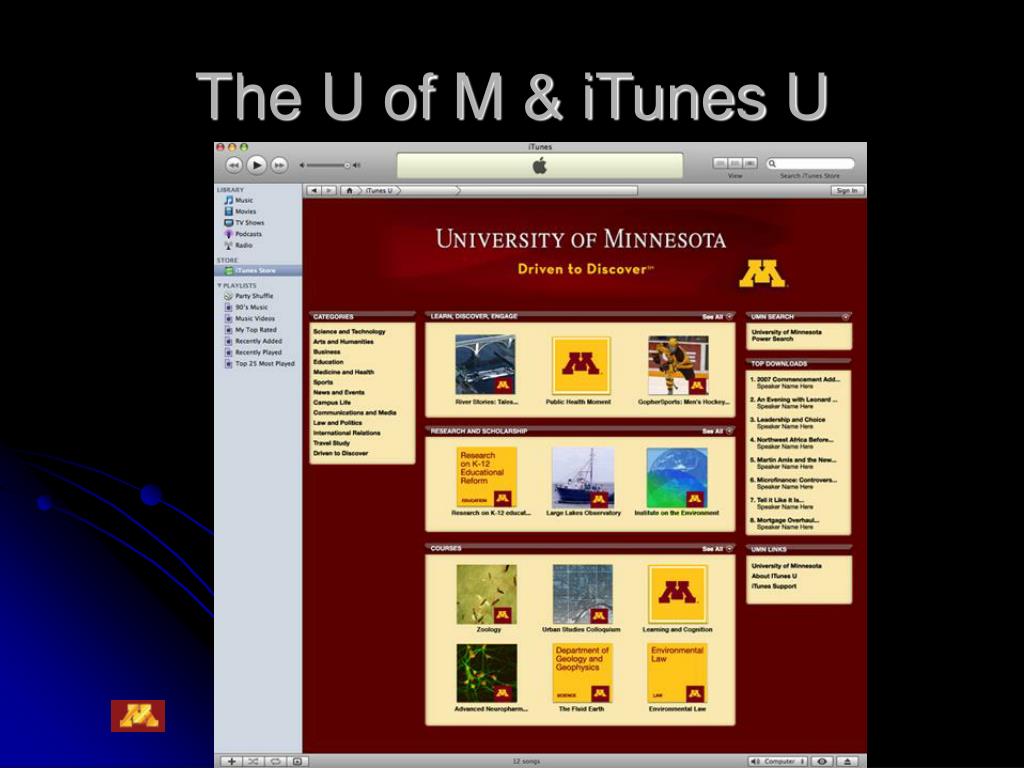Click the Arts and Humanities category

click(344, 342)
